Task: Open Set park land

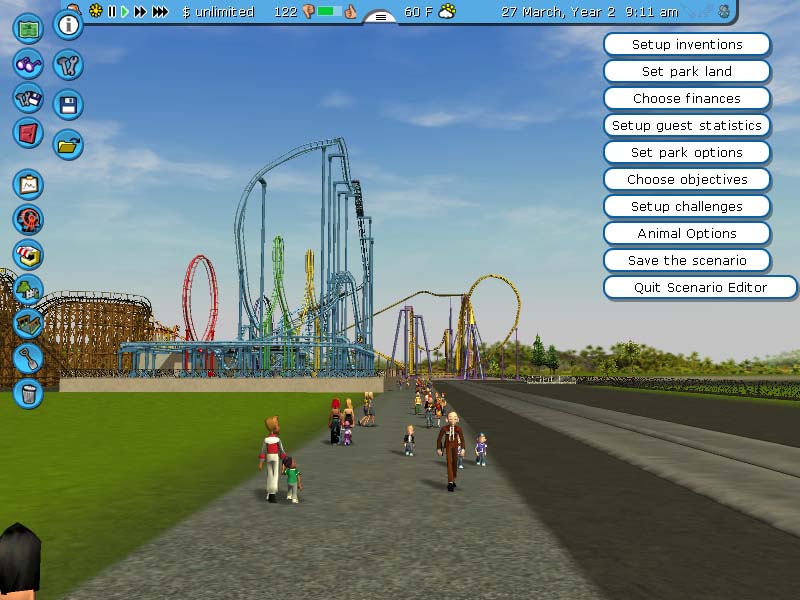Action: pos(687,71)
